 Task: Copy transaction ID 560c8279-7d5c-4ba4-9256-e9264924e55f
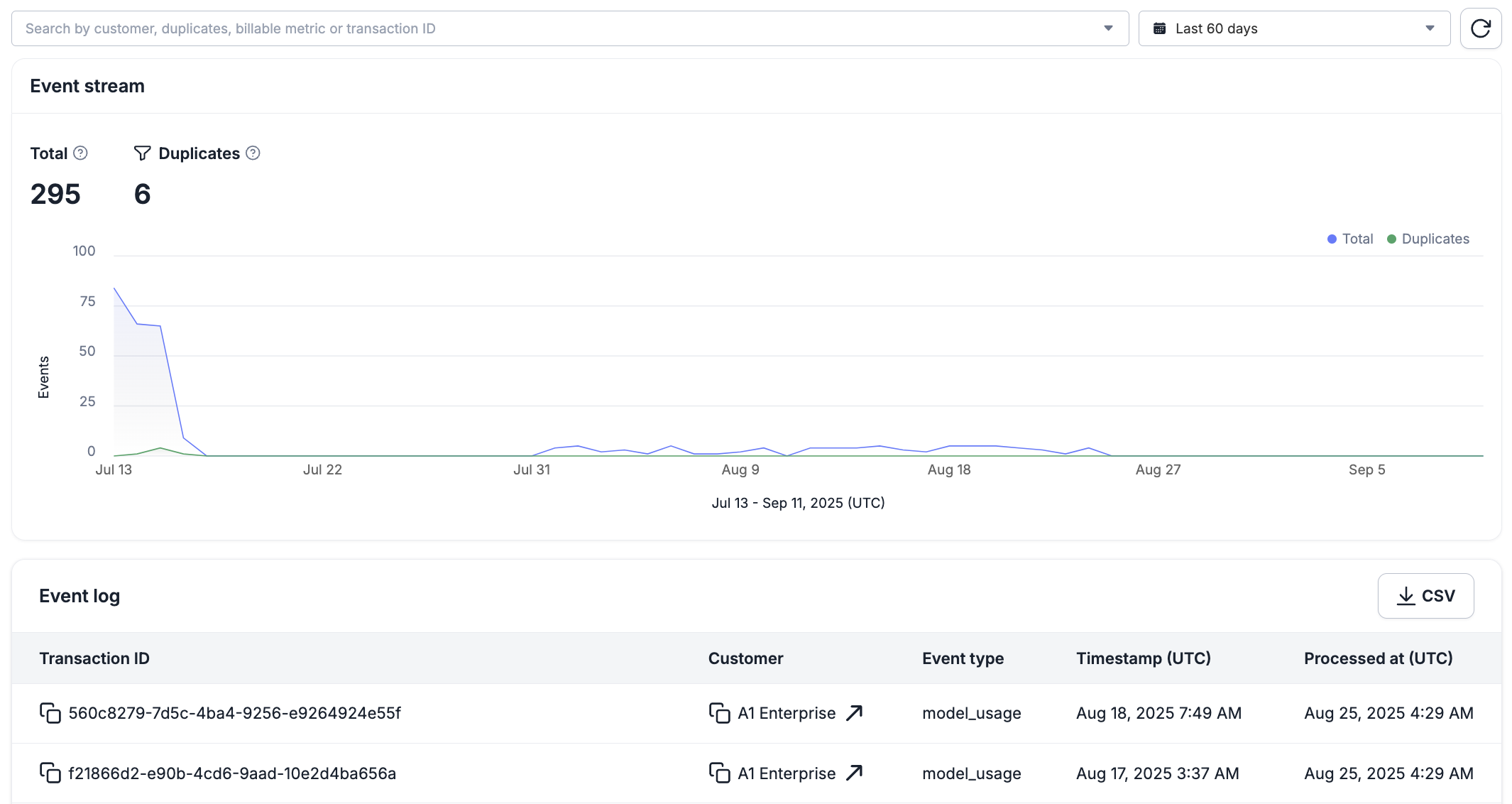pos(50,713)
